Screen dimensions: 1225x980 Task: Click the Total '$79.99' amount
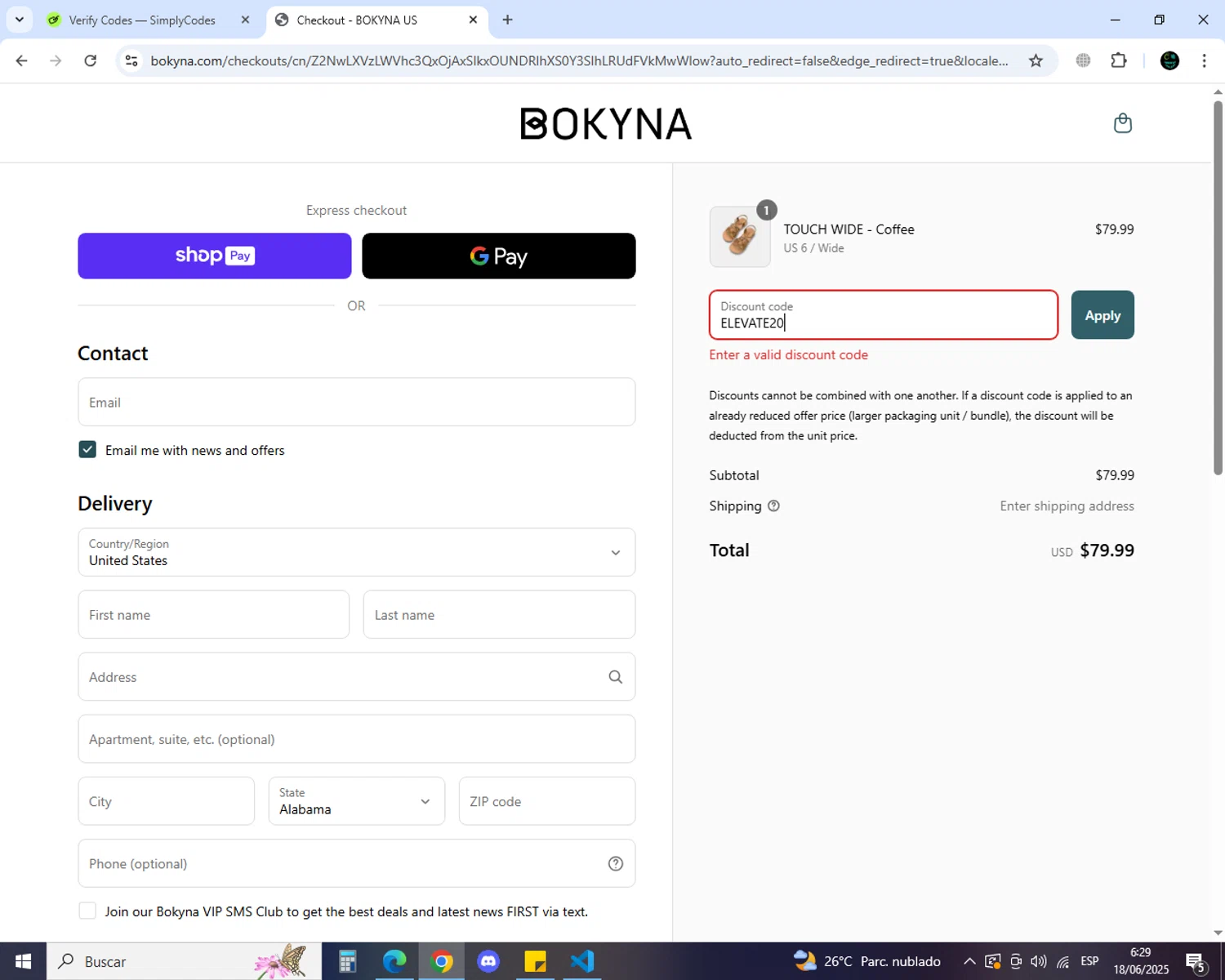click(x=1107, y=550)
